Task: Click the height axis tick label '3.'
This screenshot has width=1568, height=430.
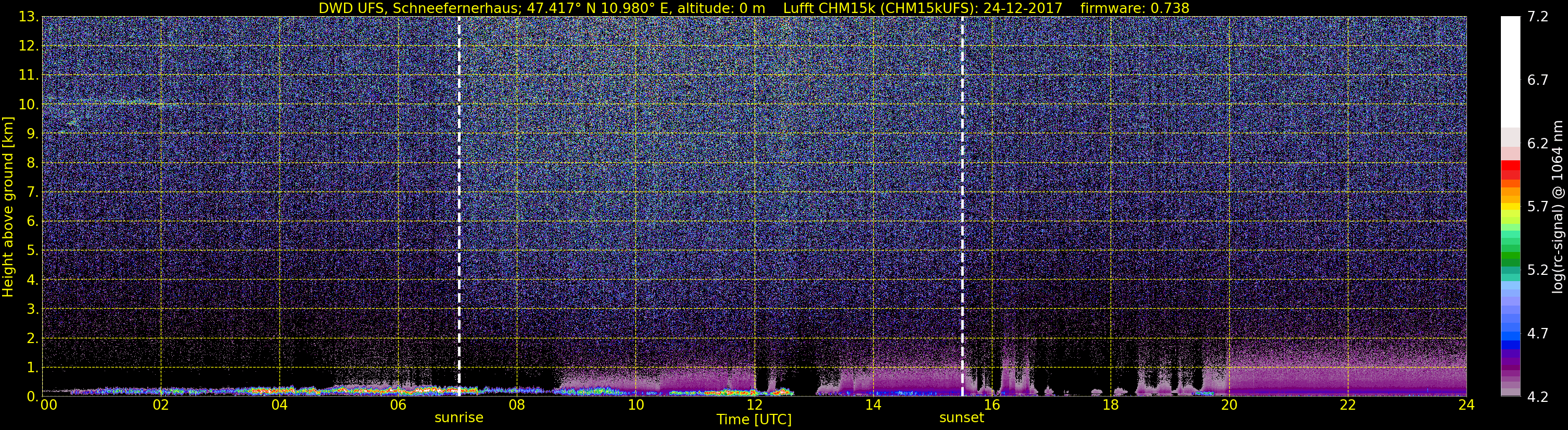Action: click(x=33, y=309)
